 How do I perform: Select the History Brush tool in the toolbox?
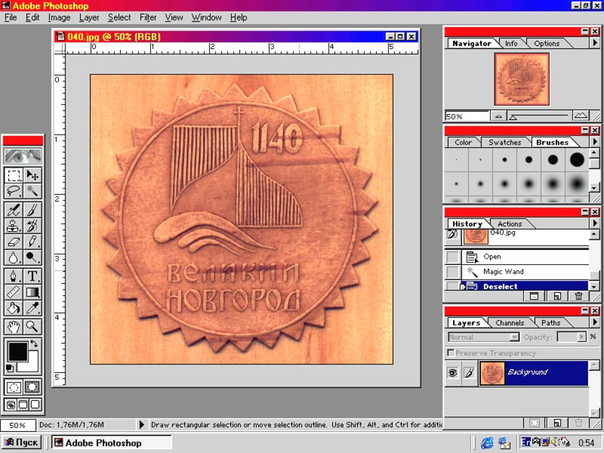[32, 226]
